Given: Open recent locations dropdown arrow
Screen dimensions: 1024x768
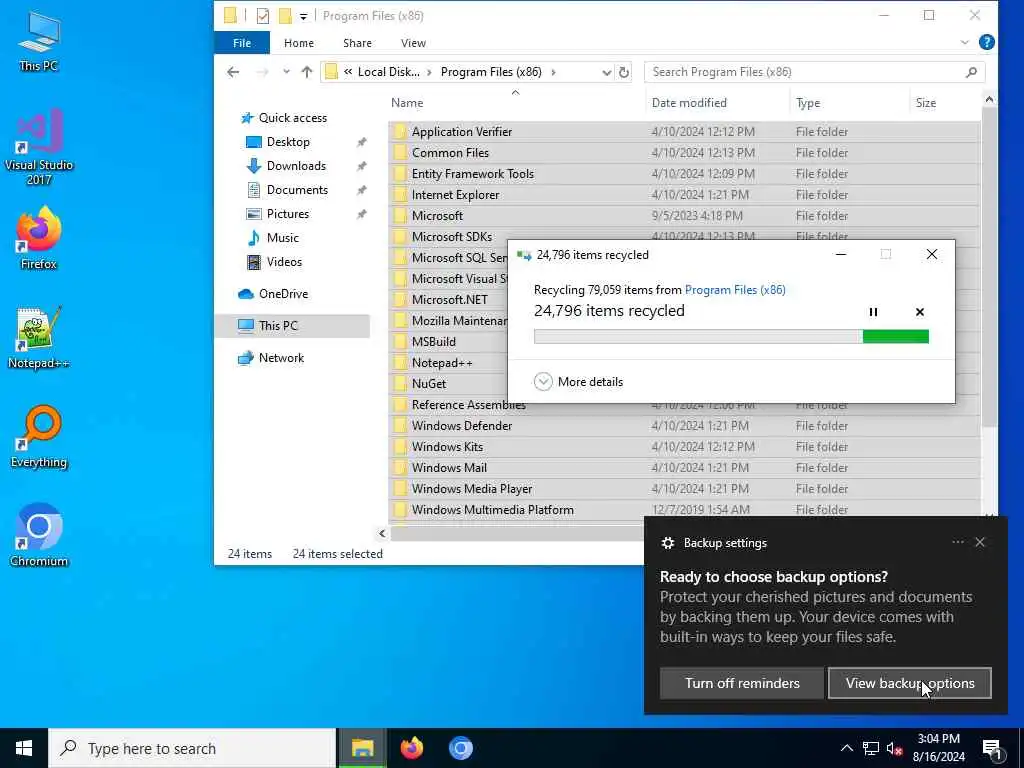Looking at the screenshot, I should pos(286,72).
